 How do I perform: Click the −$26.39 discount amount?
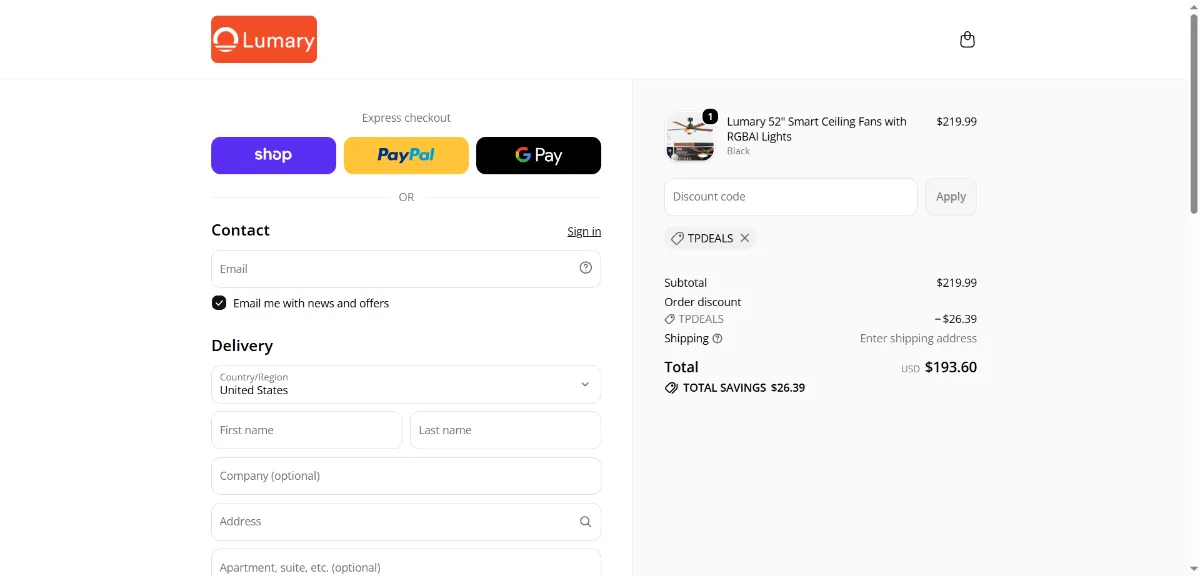(x=956, y=319)
